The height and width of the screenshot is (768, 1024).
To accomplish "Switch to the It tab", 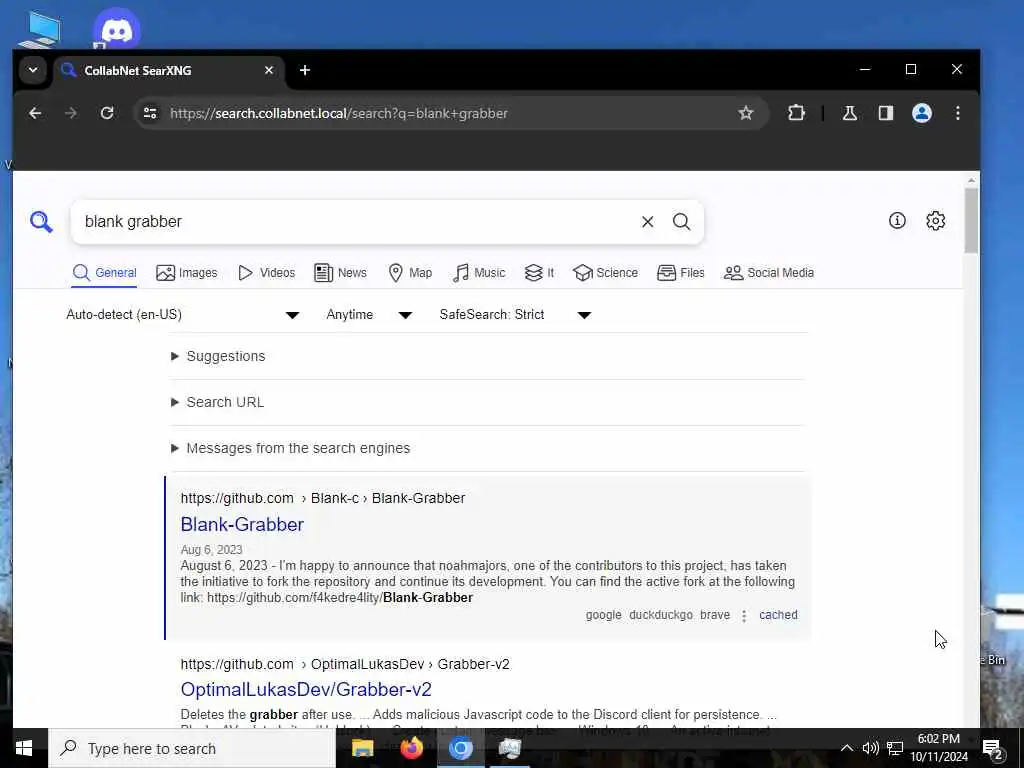I will (x=539, y=273).
